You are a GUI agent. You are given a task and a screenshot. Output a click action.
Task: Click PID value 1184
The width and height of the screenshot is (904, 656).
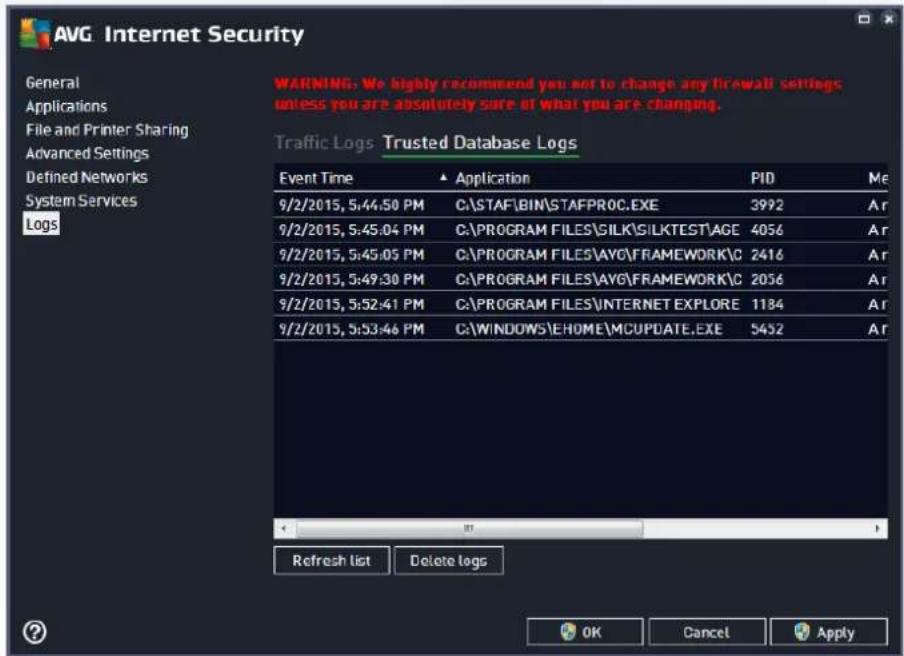coord(767,304)
